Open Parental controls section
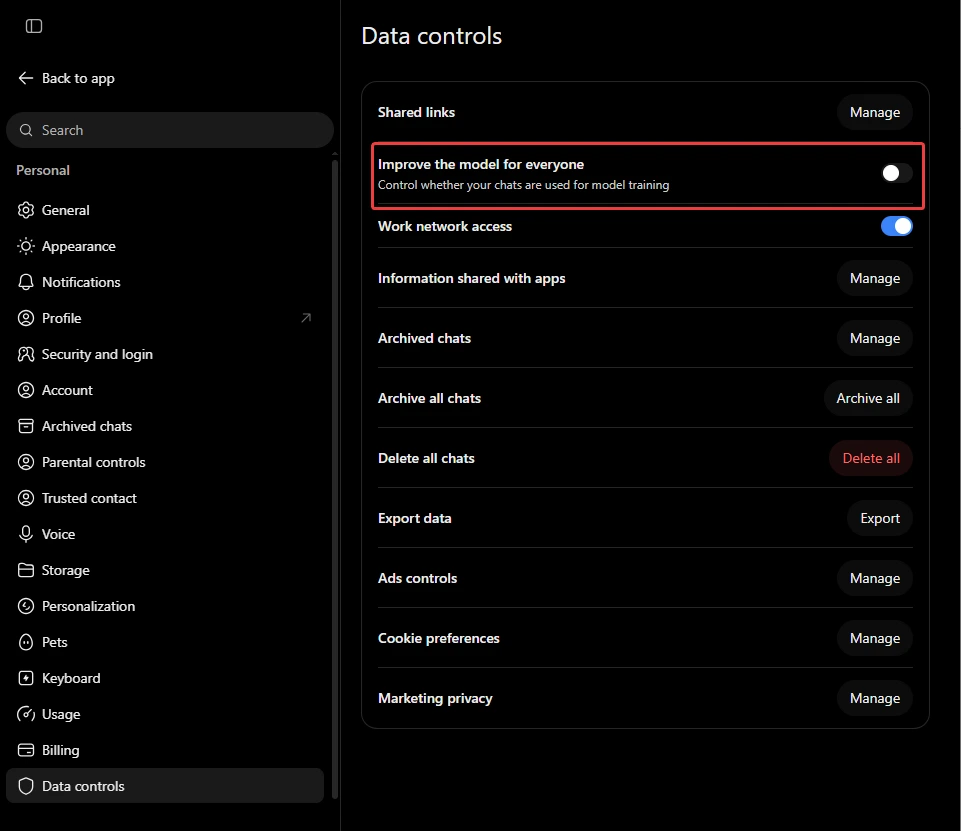This screenshot has width=961, height=831. [165, 462]
